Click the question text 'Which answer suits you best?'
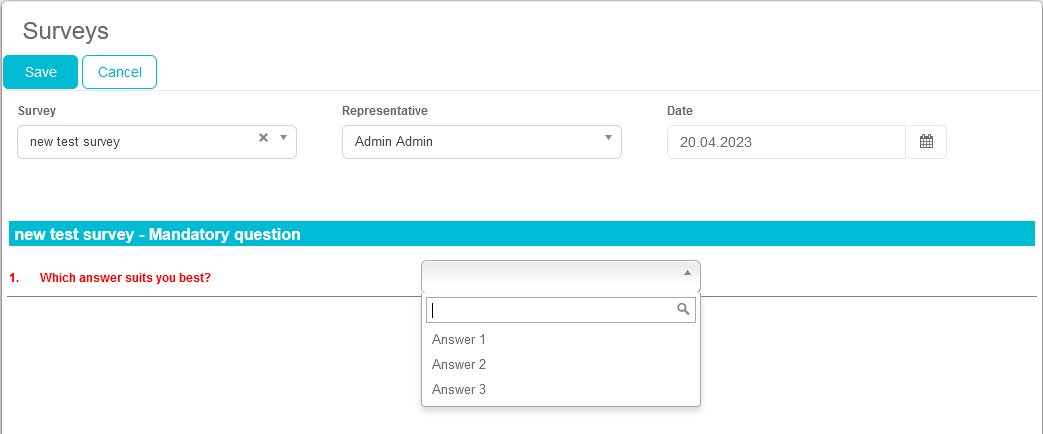1043x434 pixels. (125, 278)
